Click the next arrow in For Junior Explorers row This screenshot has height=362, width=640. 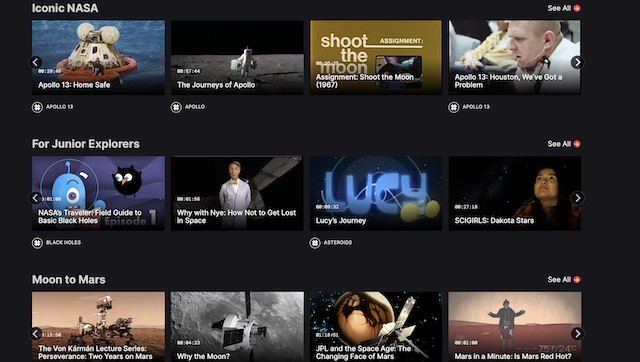(577, 198)
